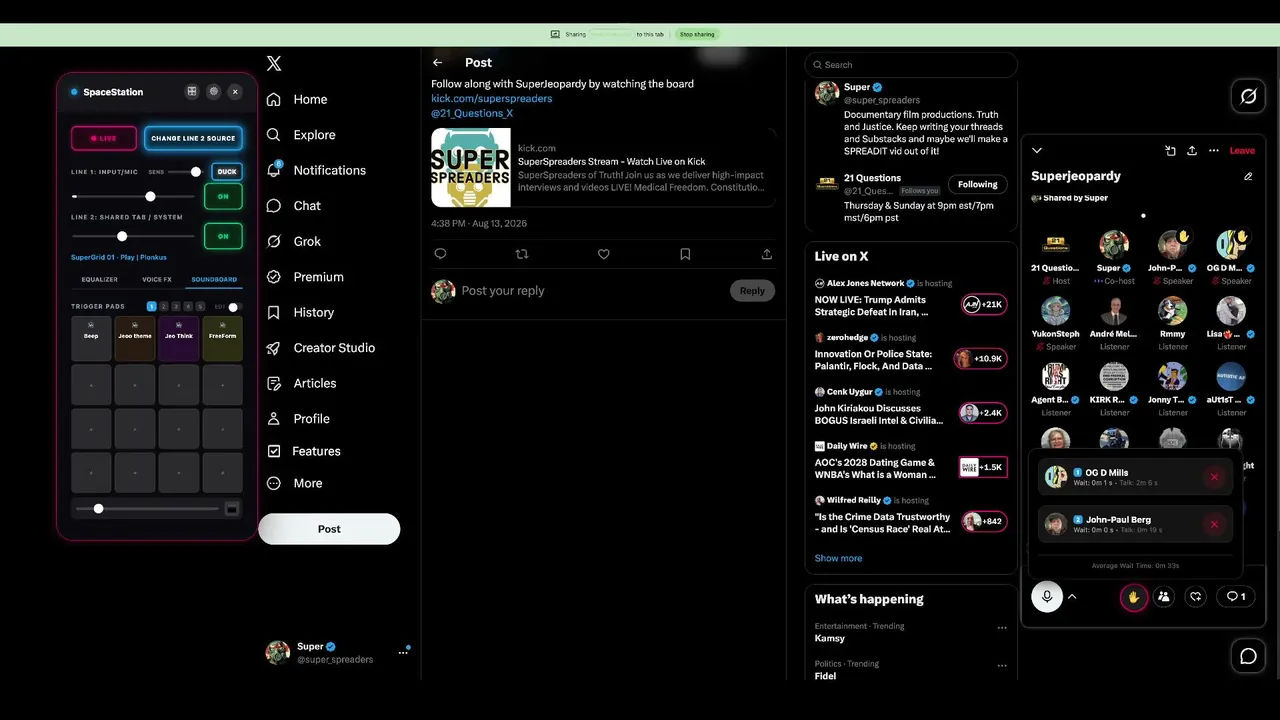Like the post with heart icon

click(x=603, y=254)
